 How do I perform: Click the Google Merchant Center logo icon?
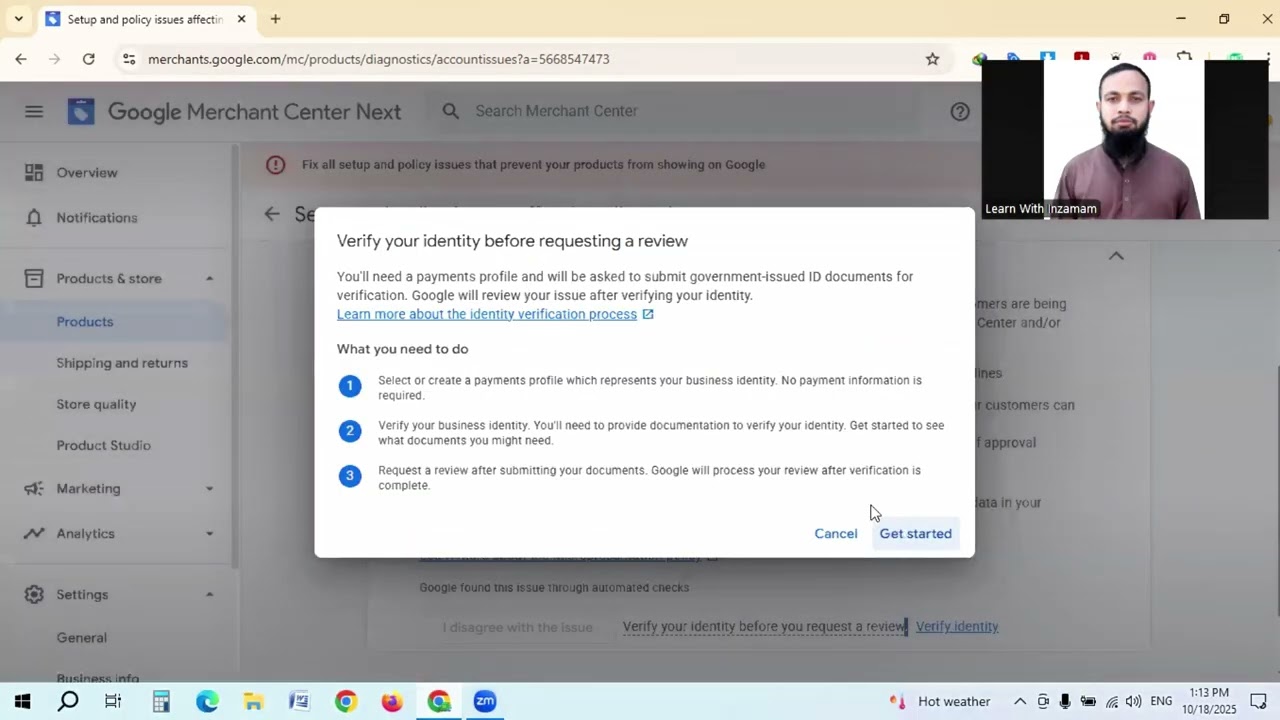tap(81, 111)
